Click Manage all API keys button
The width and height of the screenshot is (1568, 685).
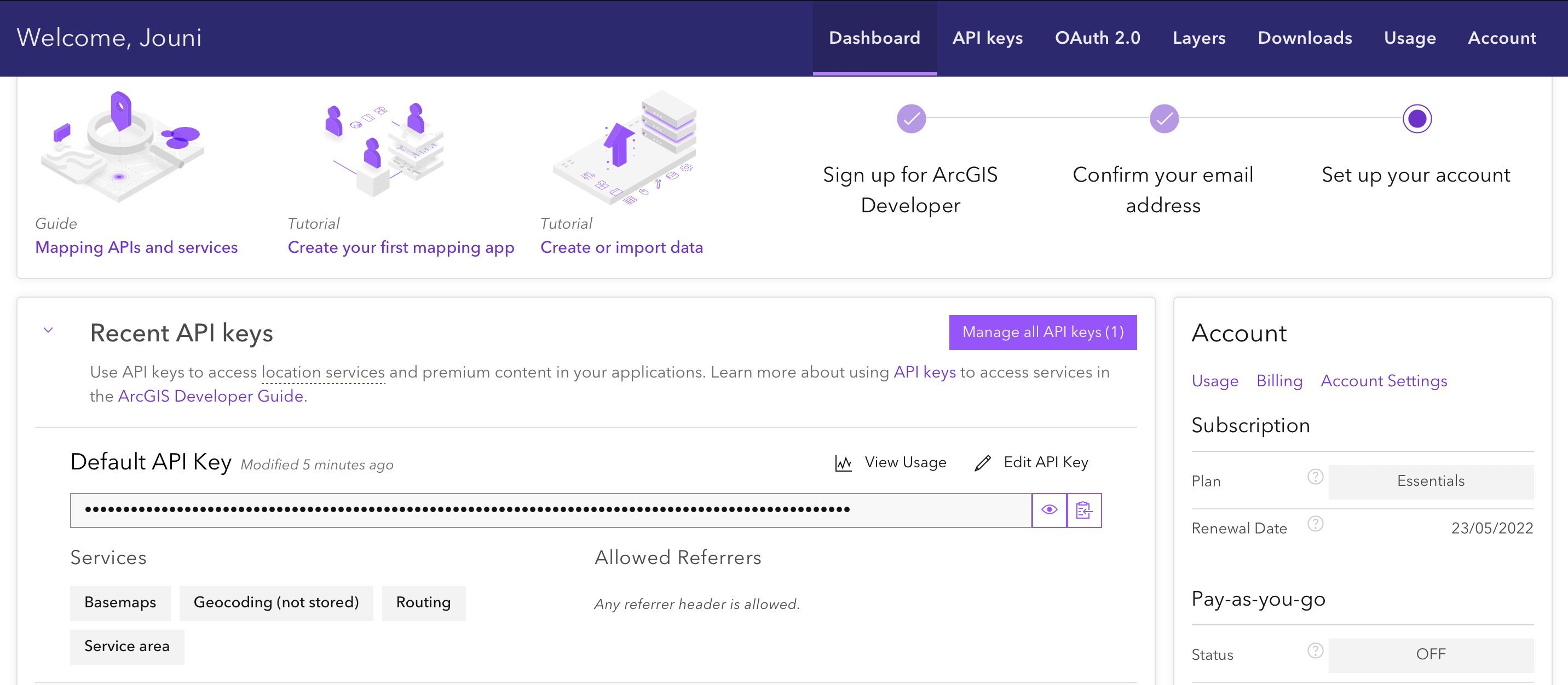point(1042,332)
